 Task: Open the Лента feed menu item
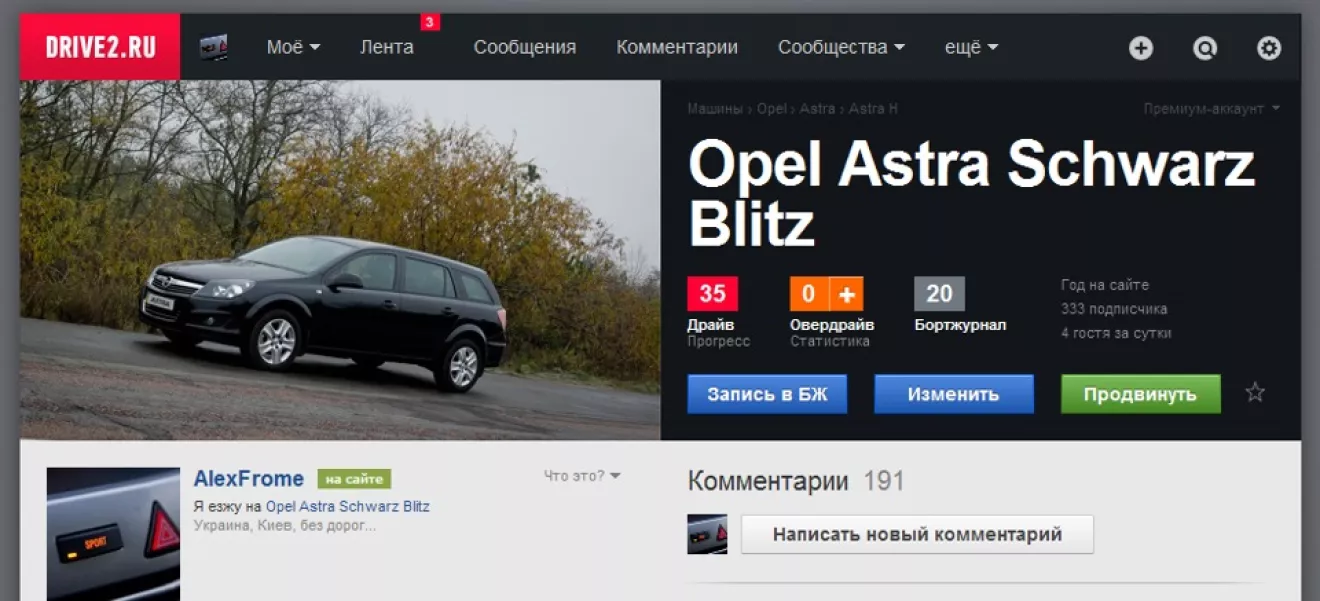[386, 47]
